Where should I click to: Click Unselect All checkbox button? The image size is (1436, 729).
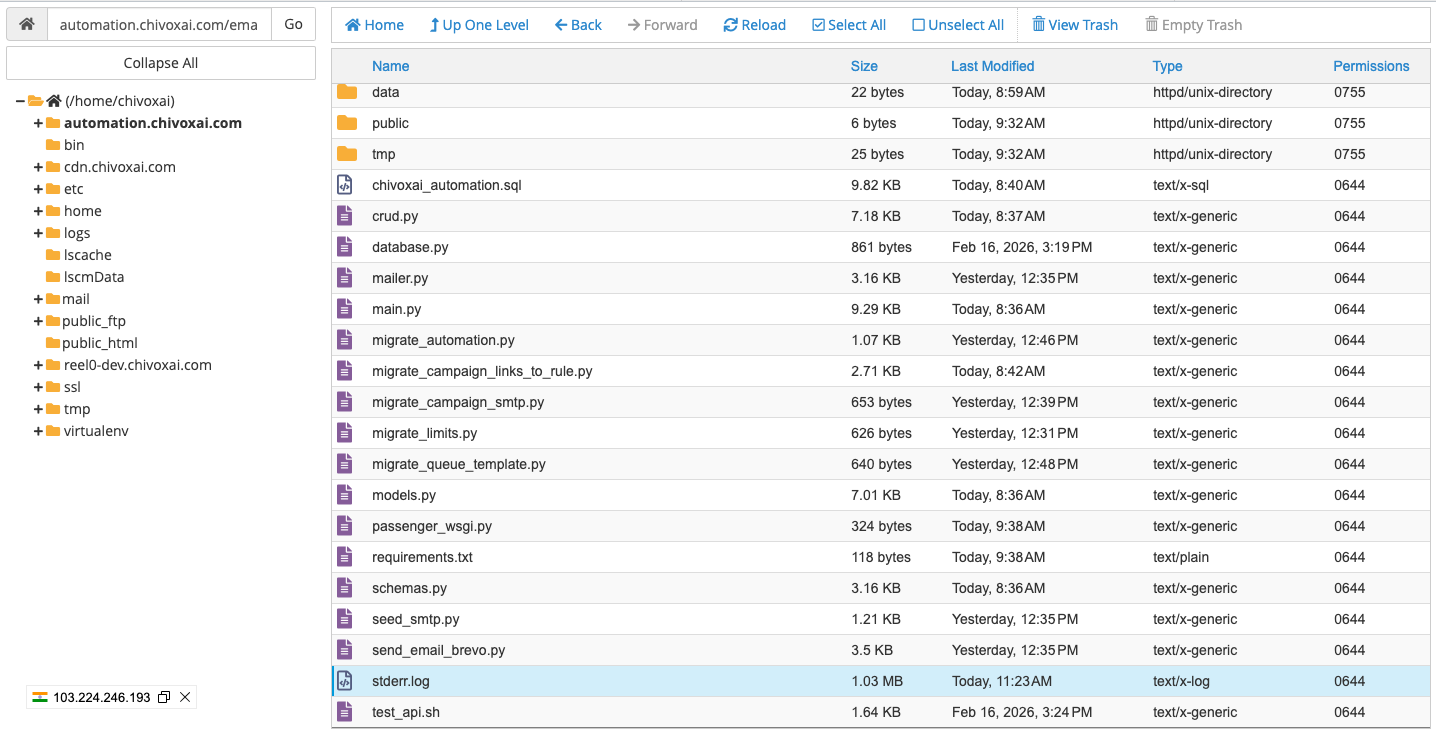coord(958,25)
